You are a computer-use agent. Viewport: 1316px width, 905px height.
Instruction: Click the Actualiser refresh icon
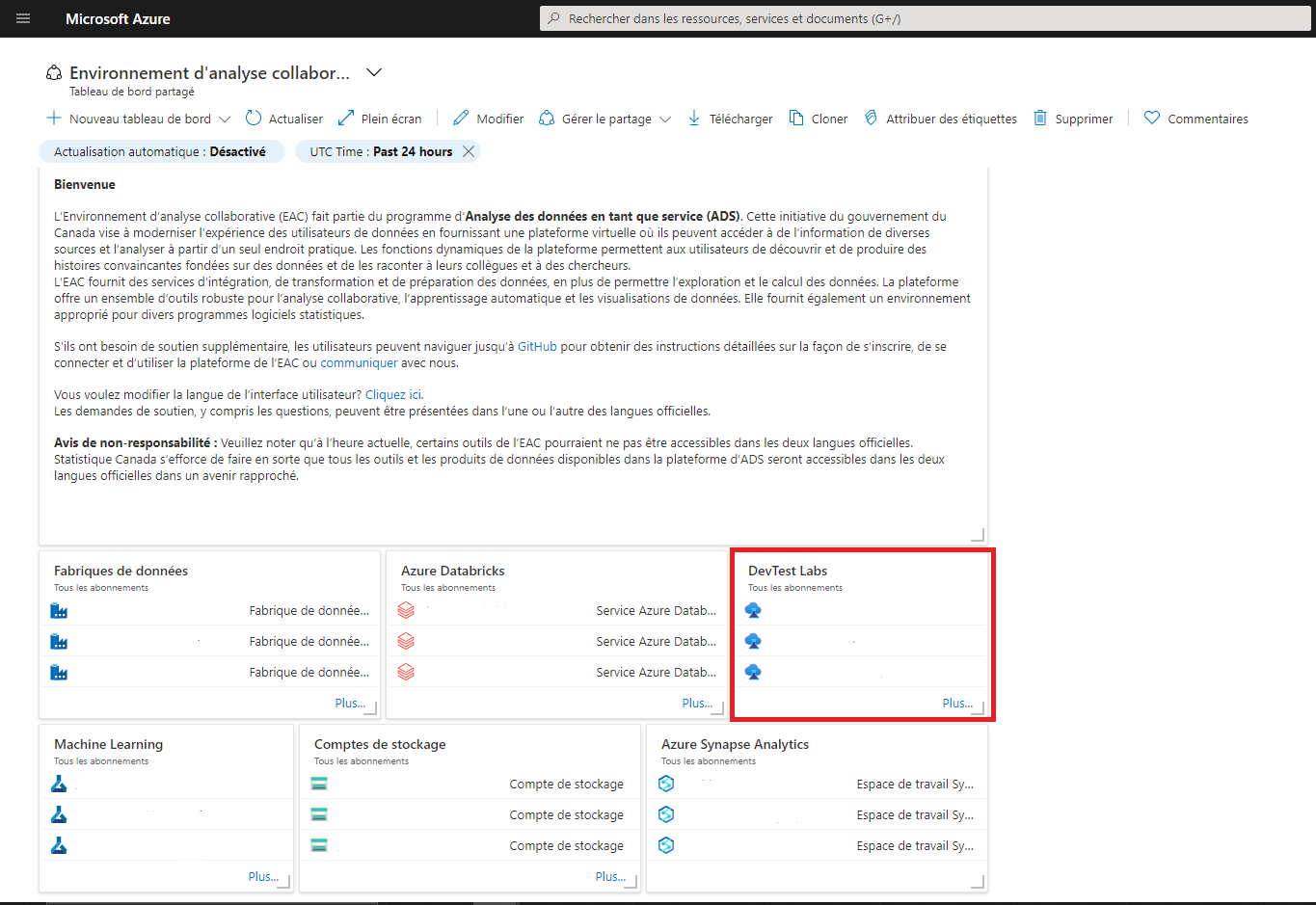(x=254, y=118)
